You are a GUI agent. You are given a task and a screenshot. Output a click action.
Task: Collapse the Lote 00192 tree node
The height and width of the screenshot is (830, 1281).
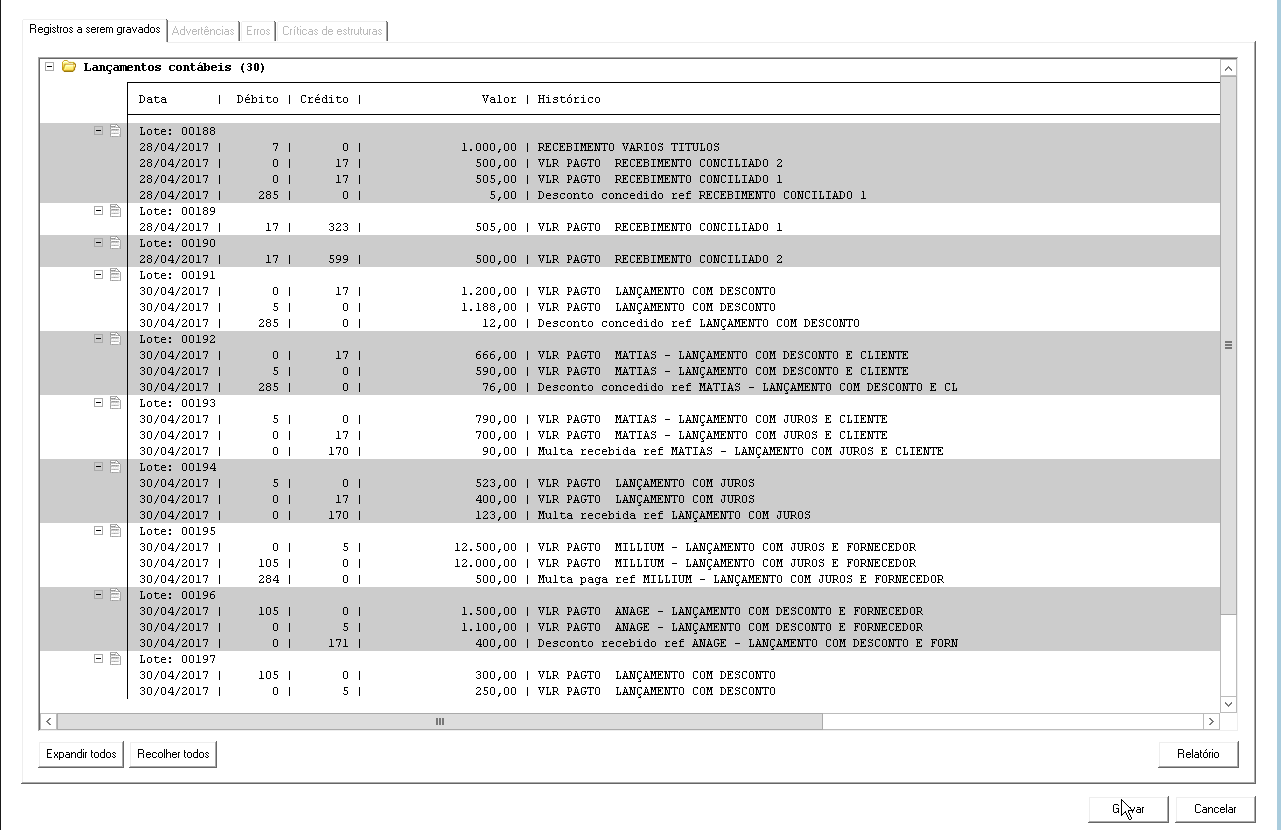coord(99,339)
